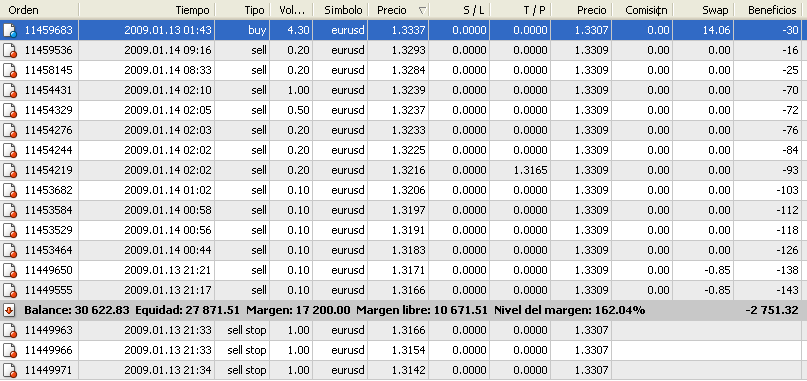Click the red arrow icon in Balance row

(10, 310)
